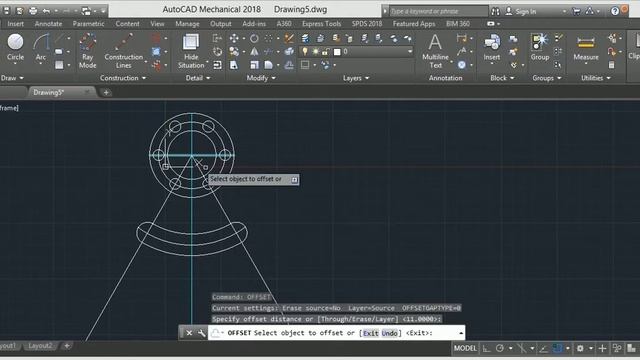Image resolution: width=640 pixels, height=360 pixels.
Task: Toggle object snap tracking in status bar
Action: [x=544, y=348]
